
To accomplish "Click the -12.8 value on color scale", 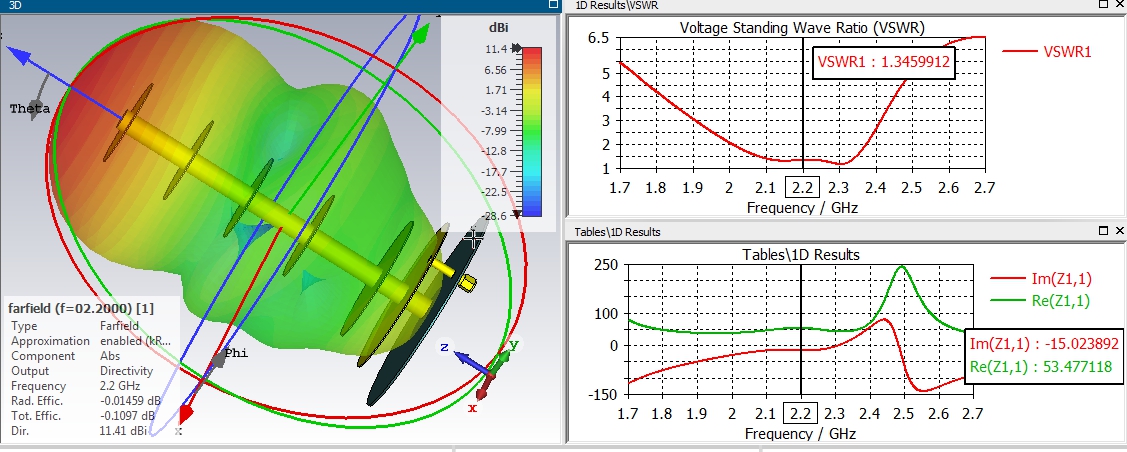I will pos(494,151).
